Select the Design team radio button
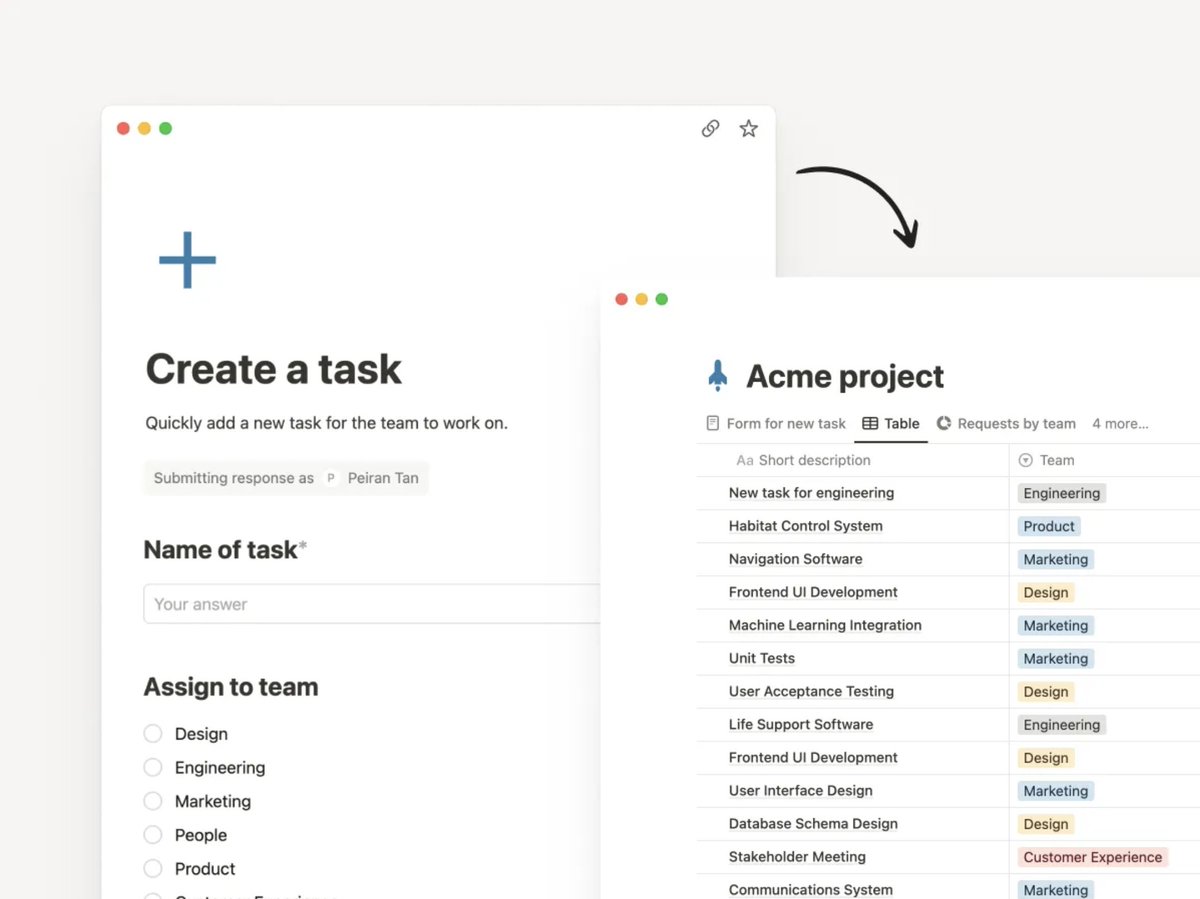Viewport: 1200px width, 899px height. [x=153, y=733]
